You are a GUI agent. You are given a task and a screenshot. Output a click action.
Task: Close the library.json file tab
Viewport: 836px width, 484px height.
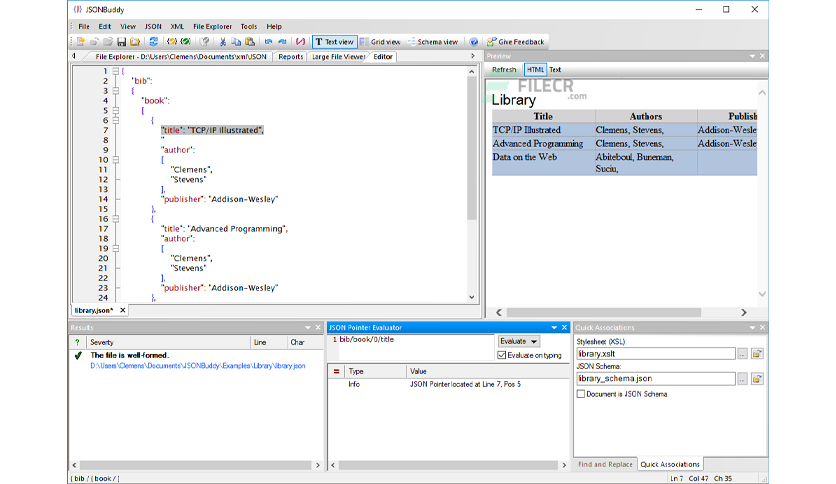[x=123, y=310]
